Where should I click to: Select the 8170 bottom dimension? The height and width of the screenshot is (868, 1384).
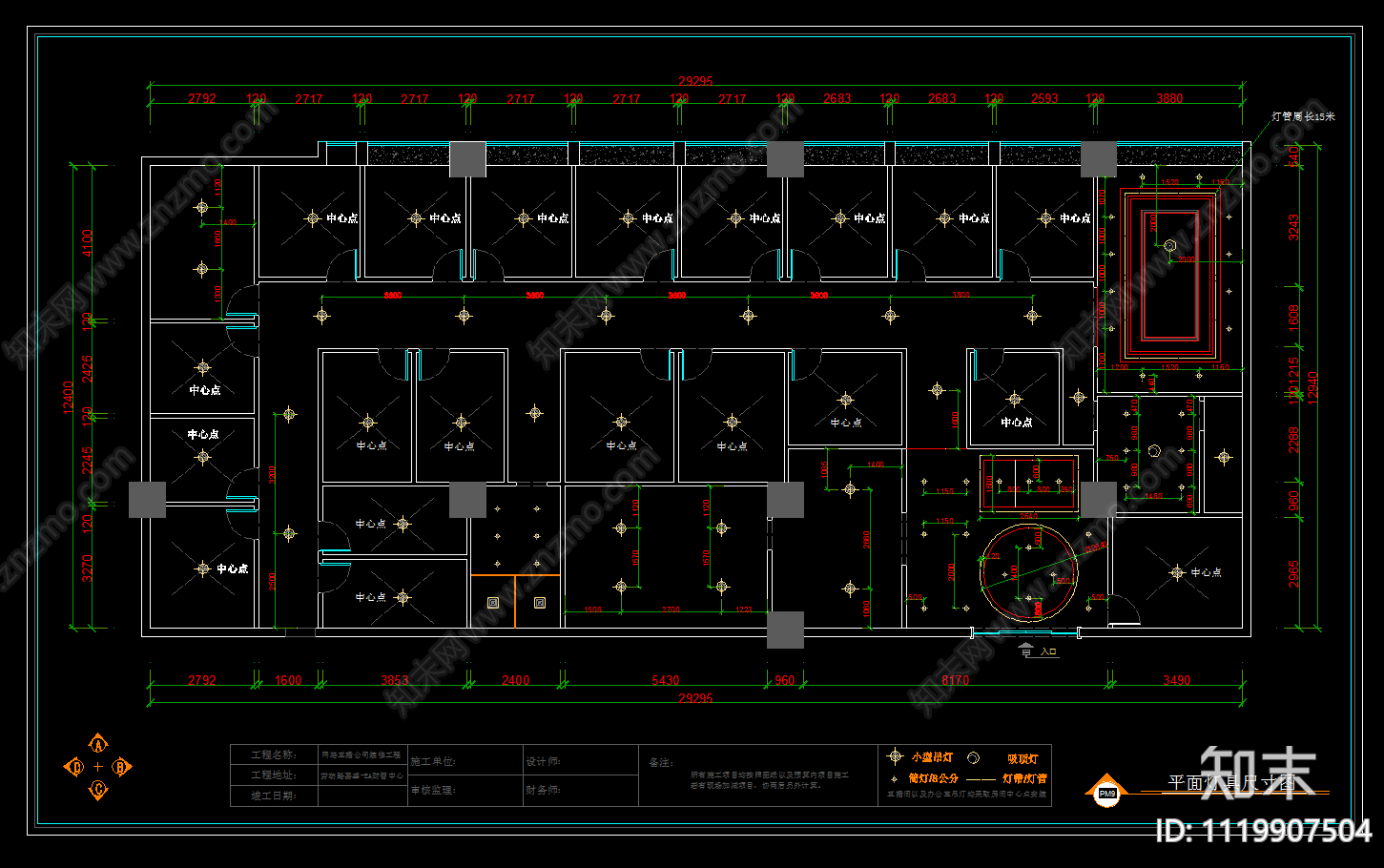click(955, 680)
